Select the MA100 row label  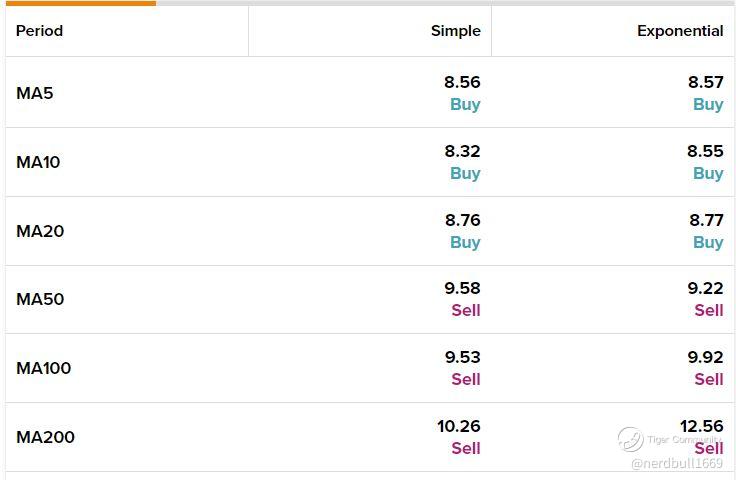click(x=44, y=368)
